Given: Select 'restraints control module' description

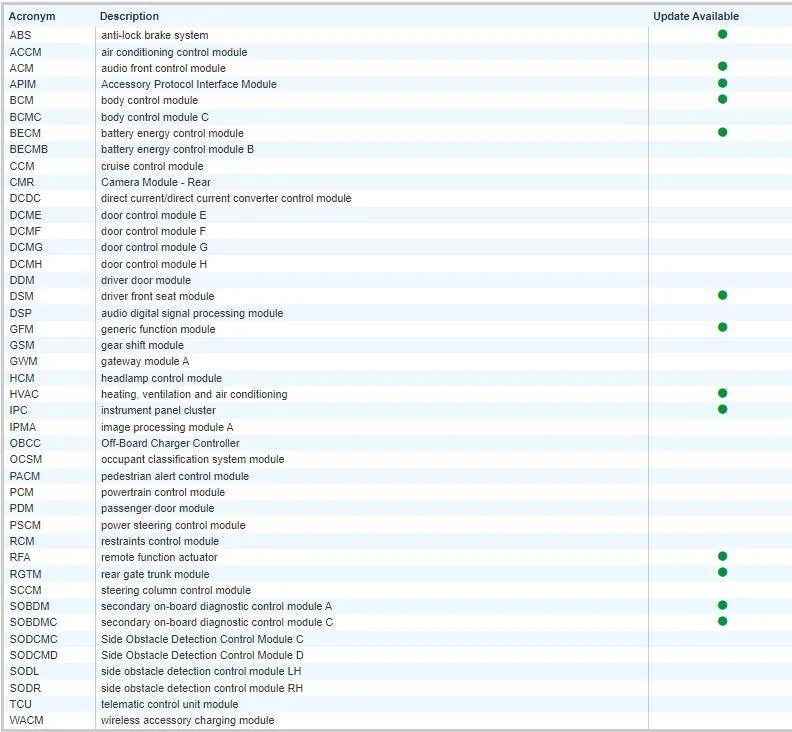Looking at the screenshot, I should (x=160, y=542).
